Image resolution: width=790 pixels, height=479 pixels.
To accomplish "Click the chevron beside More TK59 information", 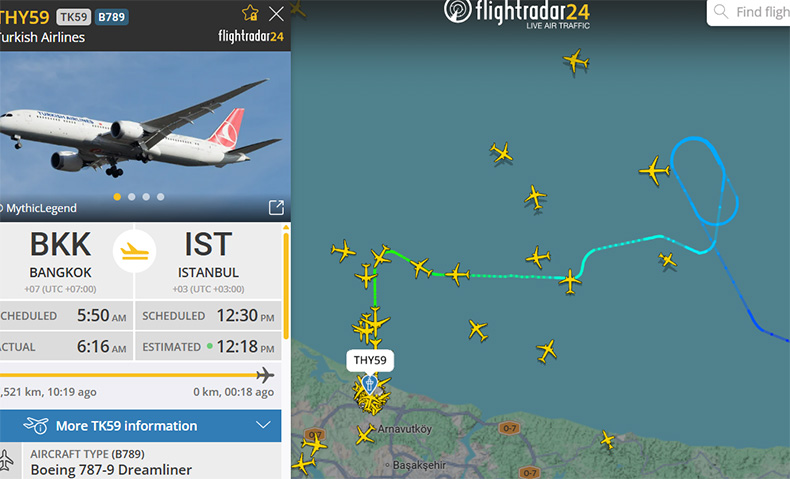I will [x=263, y=425].
